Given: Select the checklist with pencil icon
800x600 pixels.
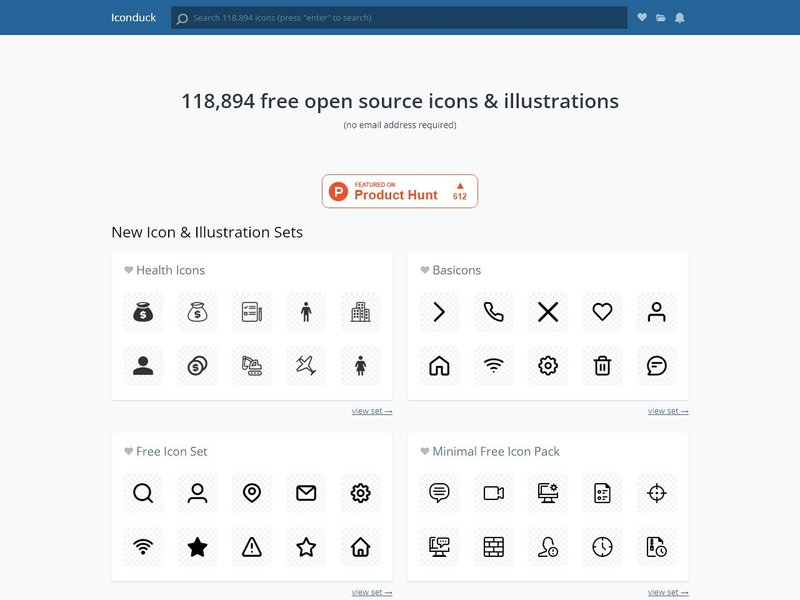Looking at the screenshot, I should (x=252, y=312).
